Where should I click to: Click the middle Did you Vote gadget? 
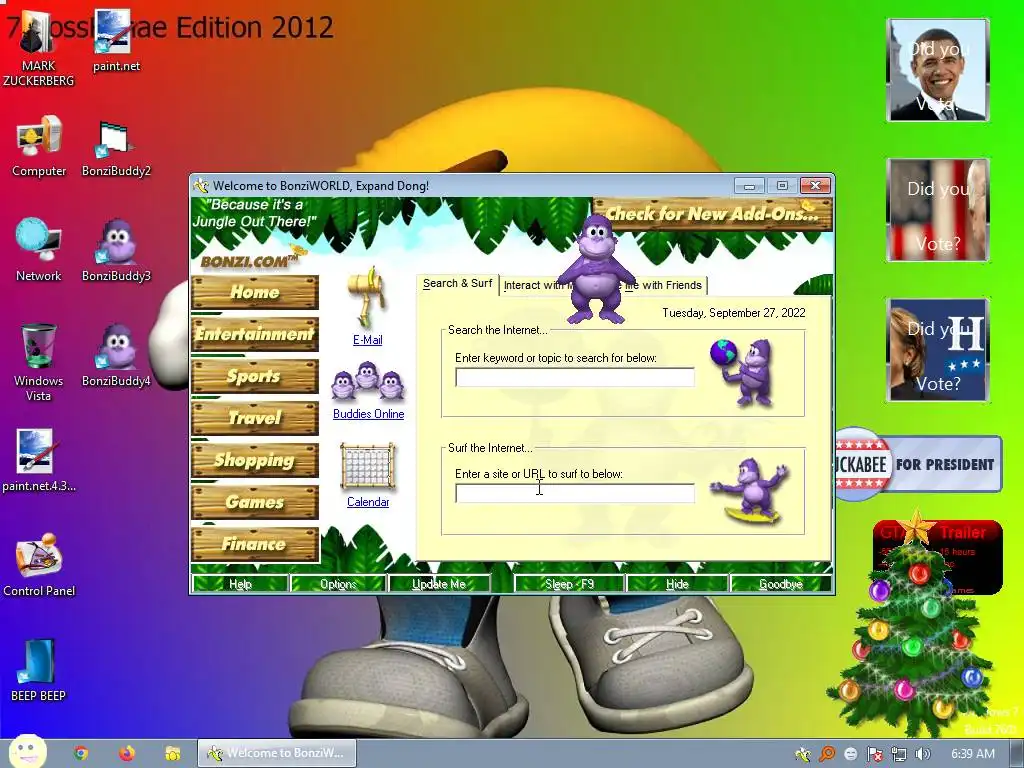pos(938,210)
